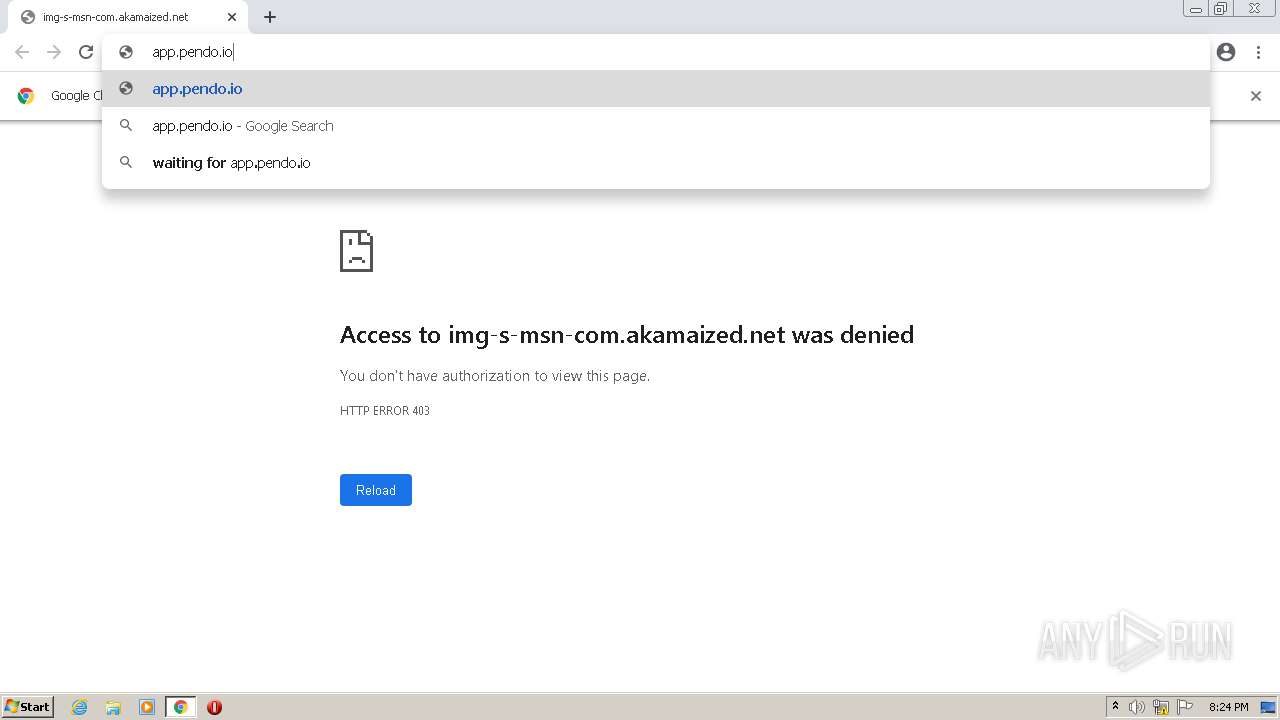Click the sad page error icon
Image resolution: width=1280 pixels, height=720 pixels.
tap(356, 251)
